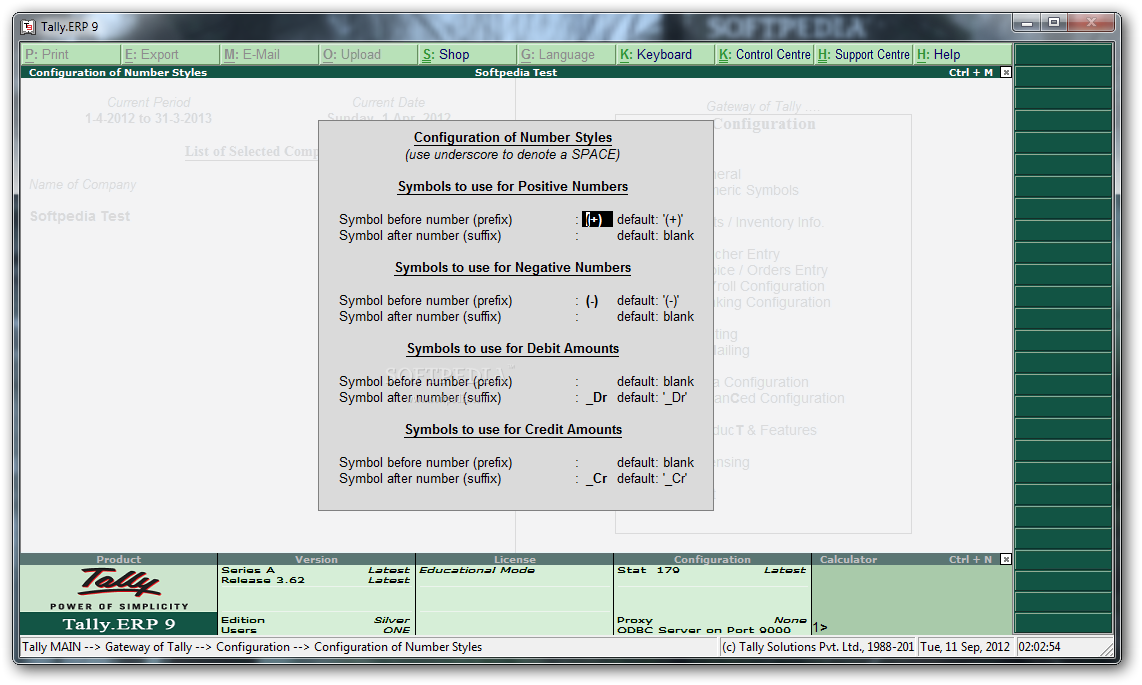The image size is (1142, 685).
Task: Click the E: Export button
Action: 170,55
